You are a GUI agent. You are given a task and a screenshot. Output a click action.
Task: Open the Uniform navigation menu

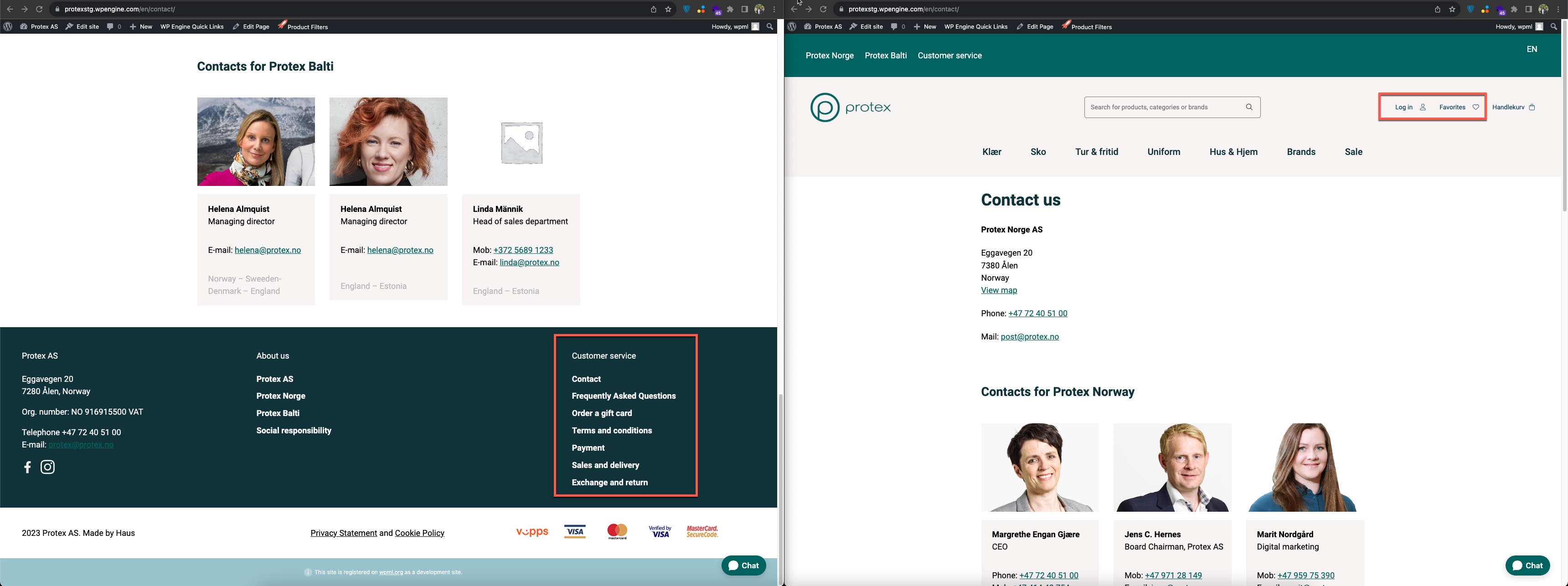coord(1163,152)
